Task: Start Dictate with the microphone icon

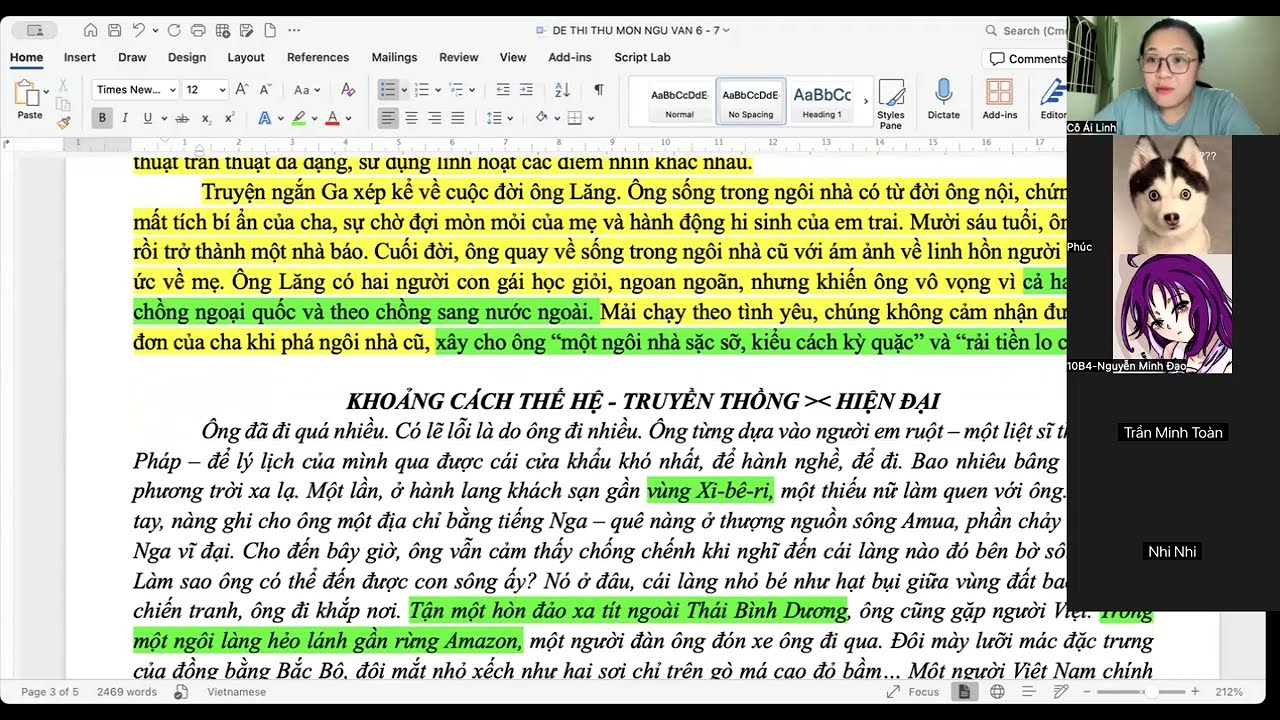Action: [943, 100]
